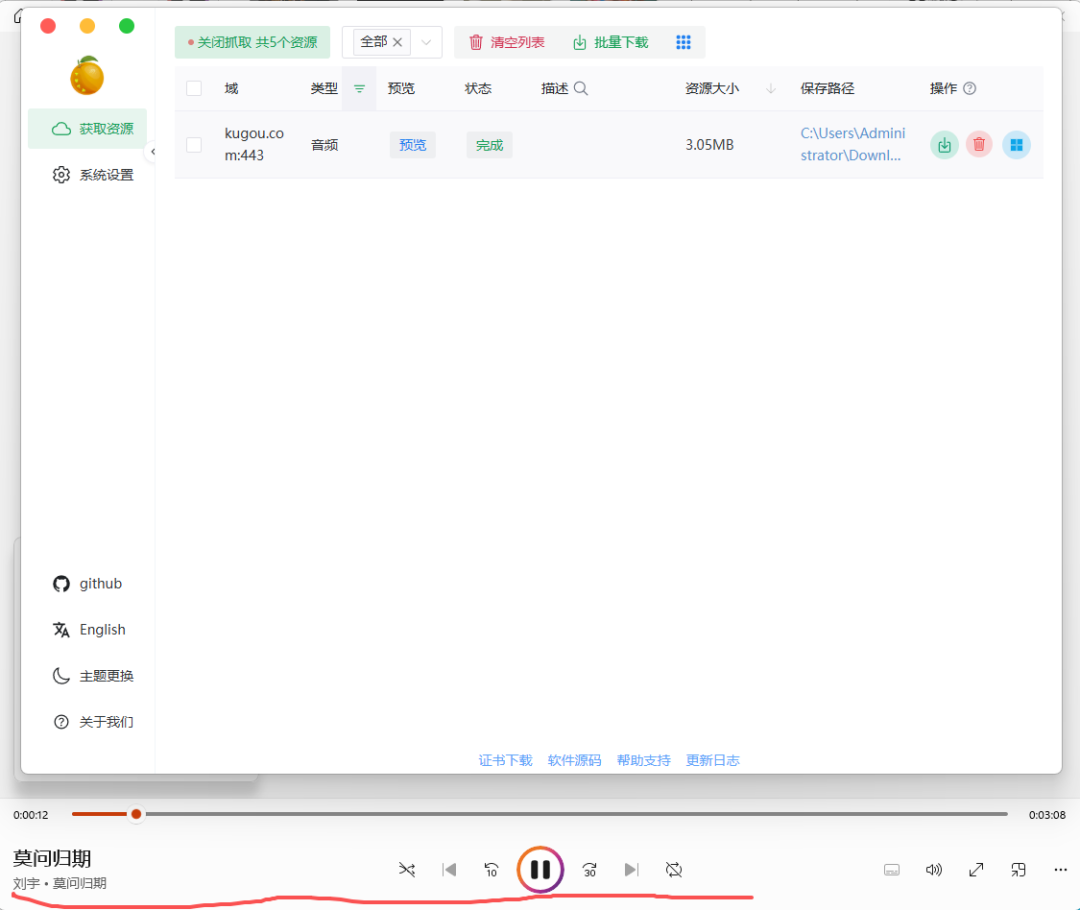The height and width of the screenshot is (910, 1080).
Task: Pause the playing song 莫问归期
Action: [x=540, y=869]
